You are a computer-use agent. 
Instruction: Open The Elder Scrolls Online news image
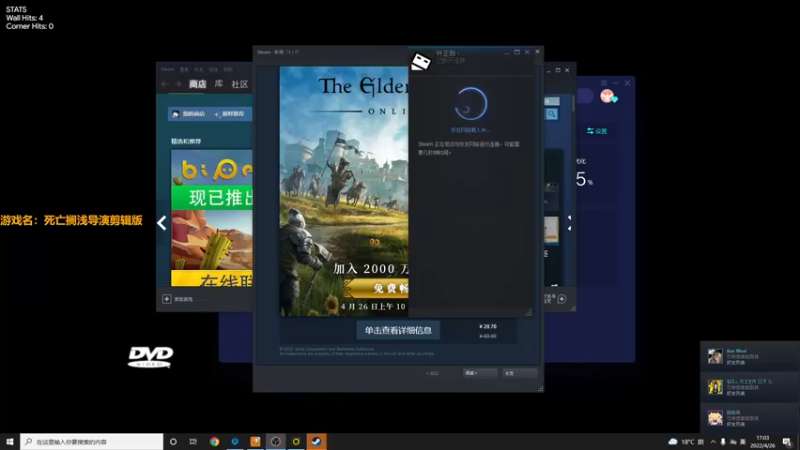coord(344,191)
